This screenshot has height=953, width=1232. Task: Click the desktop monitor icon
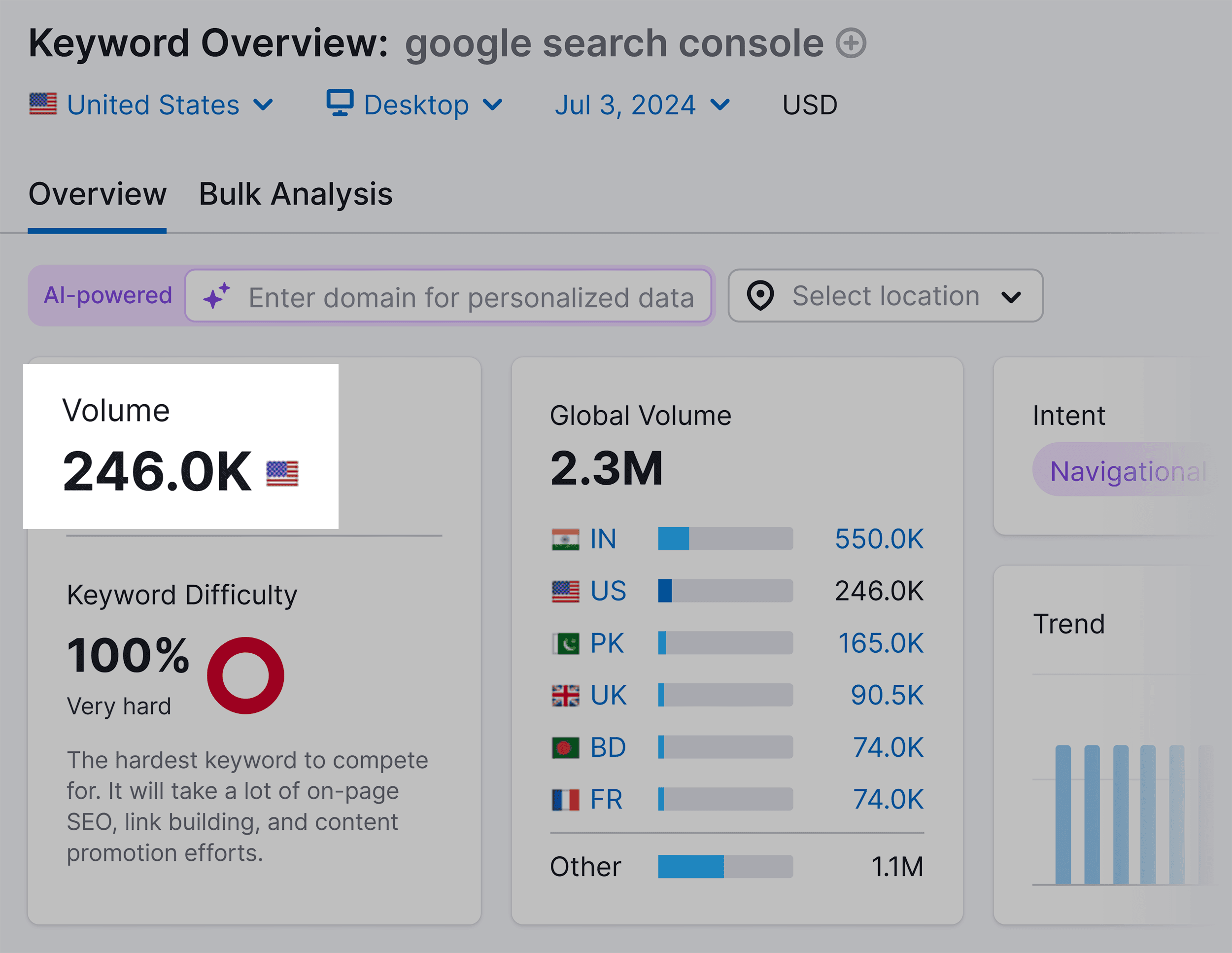(340, 103)
